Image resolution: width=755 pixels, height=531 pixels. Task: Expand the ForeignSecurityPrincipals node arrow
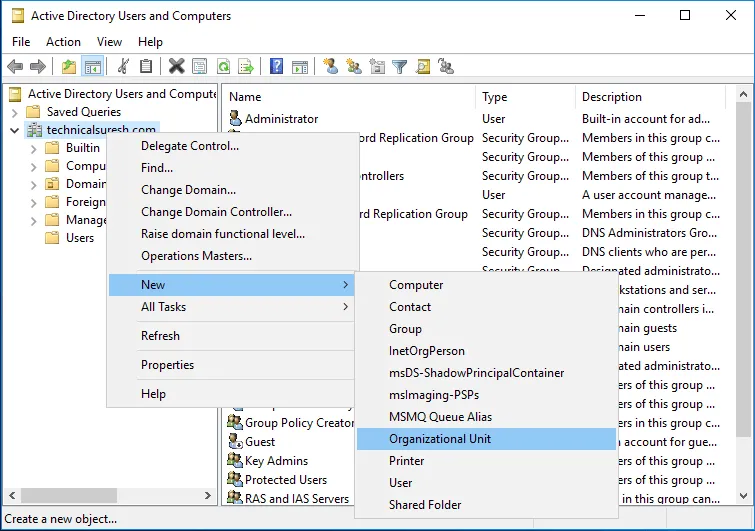[33, 203]
